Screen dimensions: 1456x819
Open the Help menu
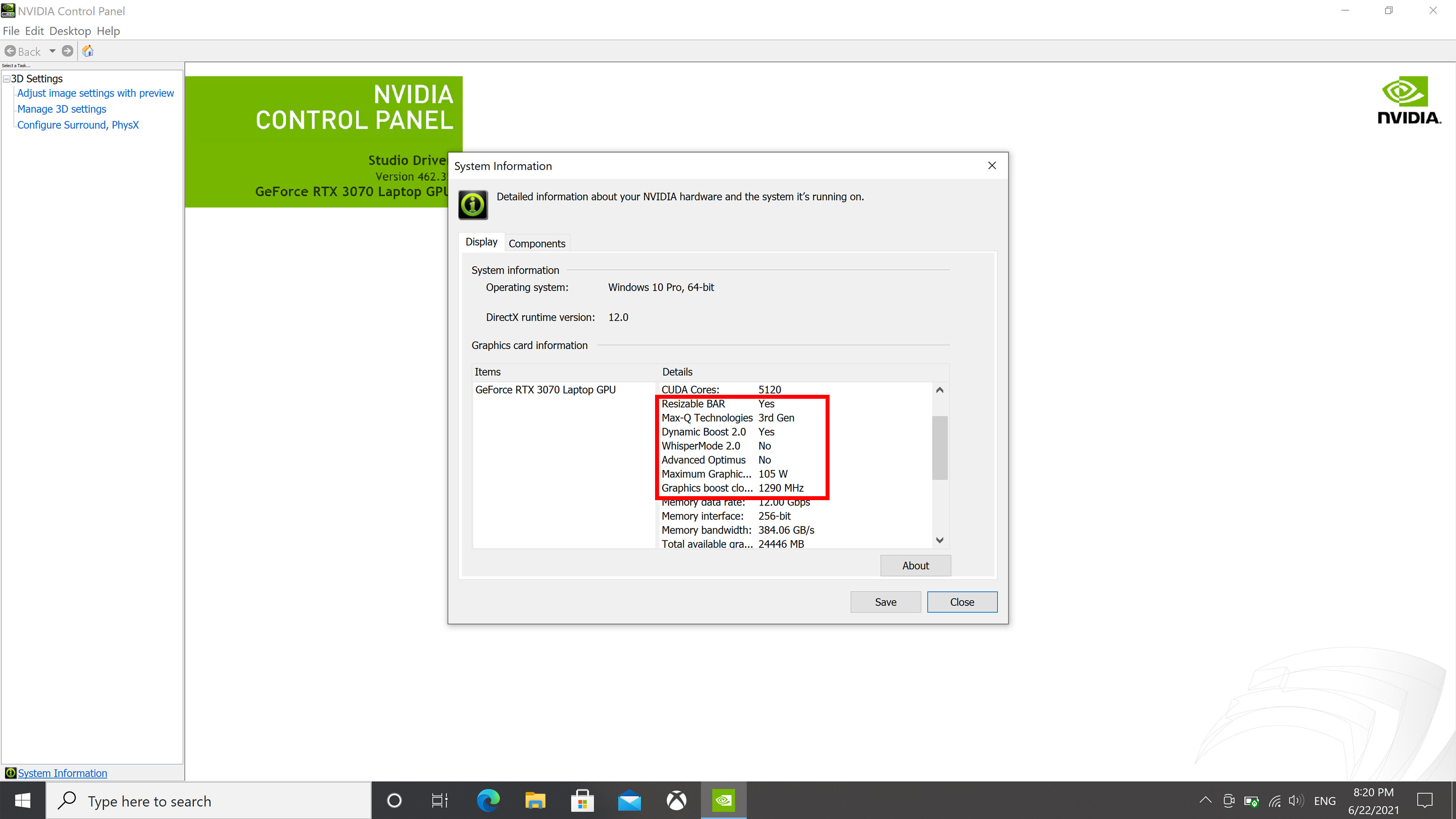(108, 31)
